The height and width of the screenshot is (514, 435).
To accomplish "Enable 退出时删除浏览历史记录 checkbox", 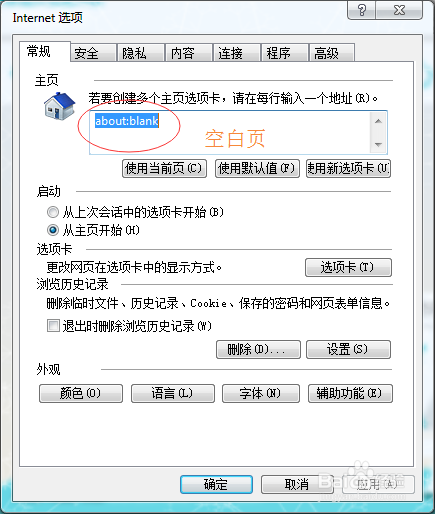I will [x=53, y=326].
